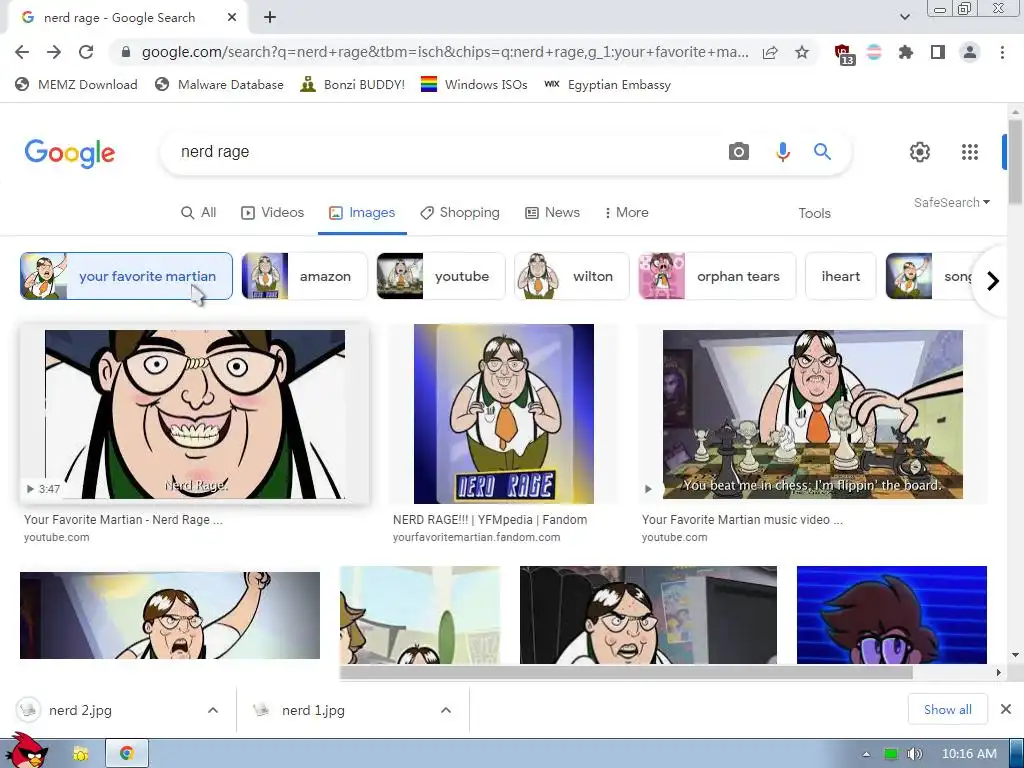
Task: Open the downloaded nerd 1.jpg file
Action: pyautogui.click(x=312, y=710)
